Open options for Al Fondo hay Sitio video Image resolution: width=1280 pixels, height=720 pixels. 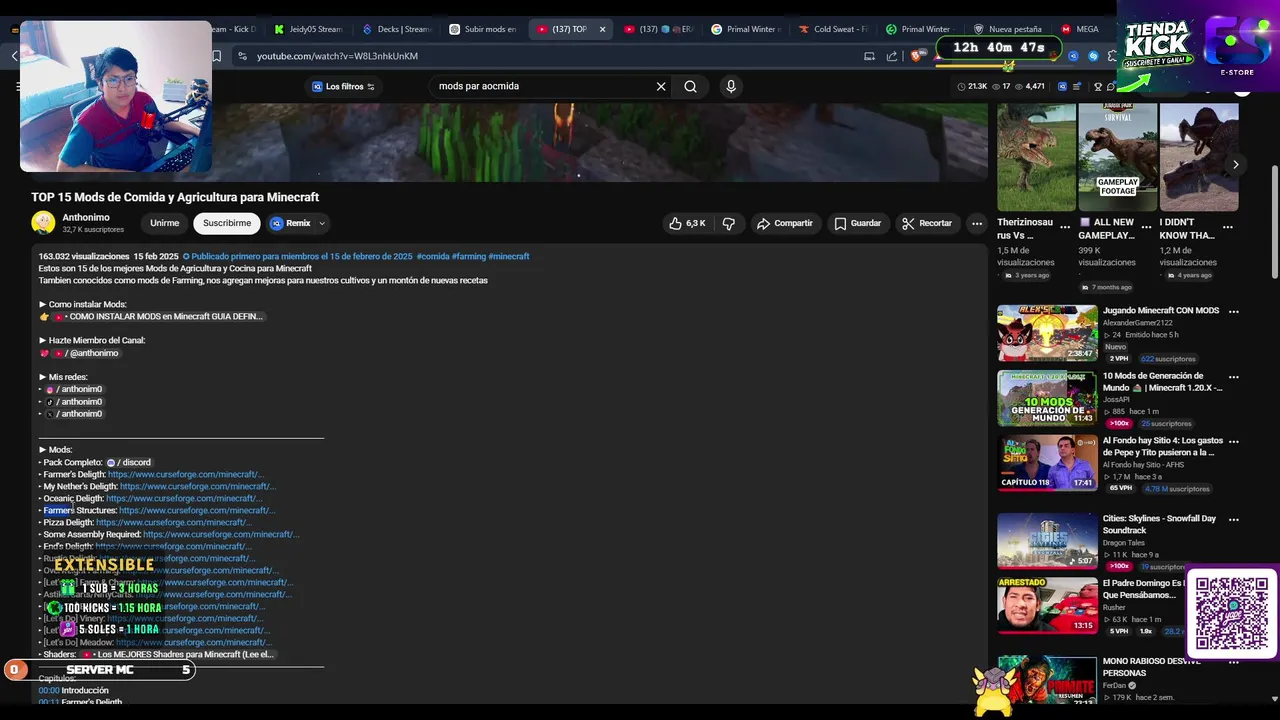click(1233, 441)
